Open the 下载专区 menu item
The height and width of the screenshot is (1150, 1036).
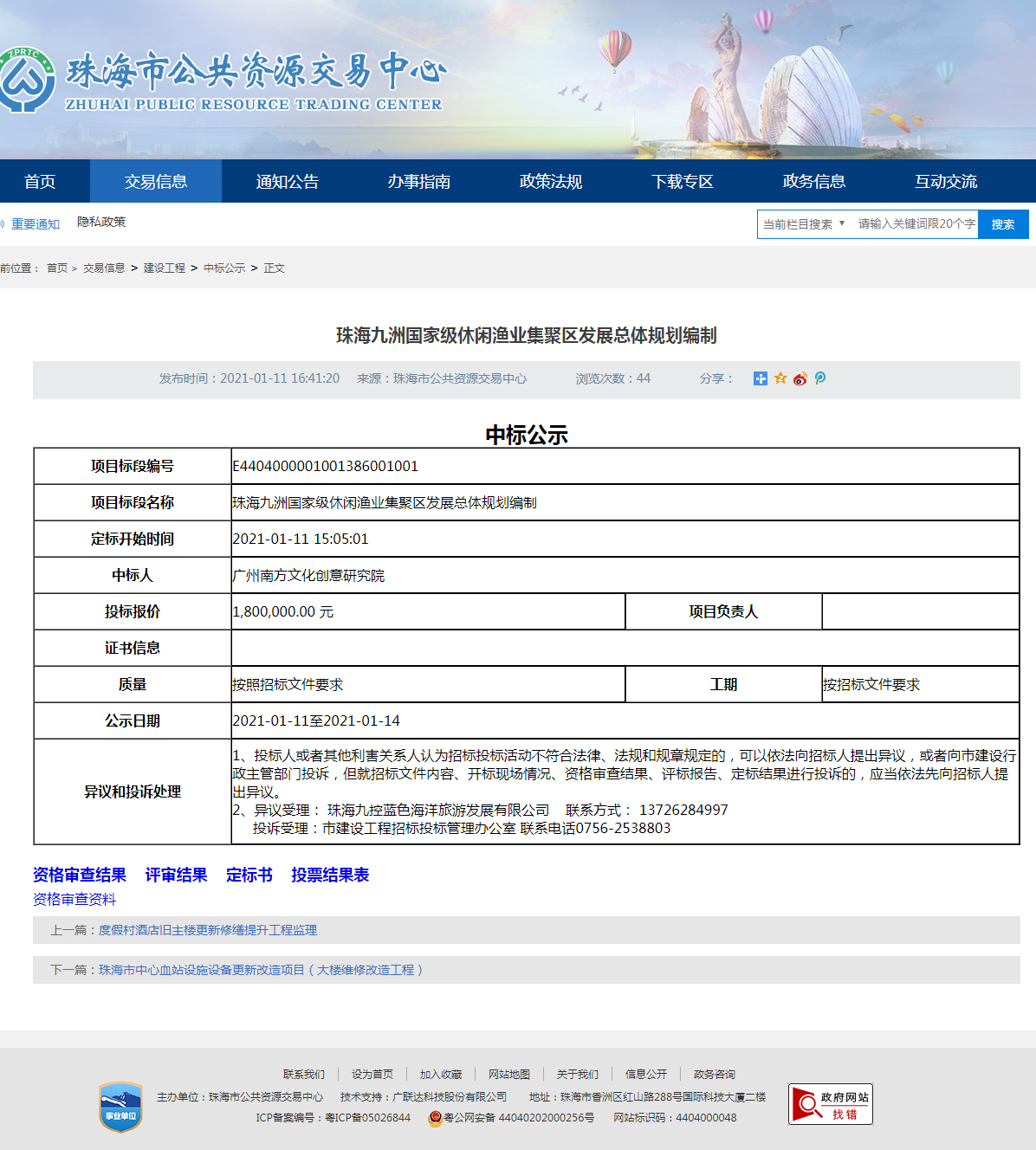pos(683,182)
